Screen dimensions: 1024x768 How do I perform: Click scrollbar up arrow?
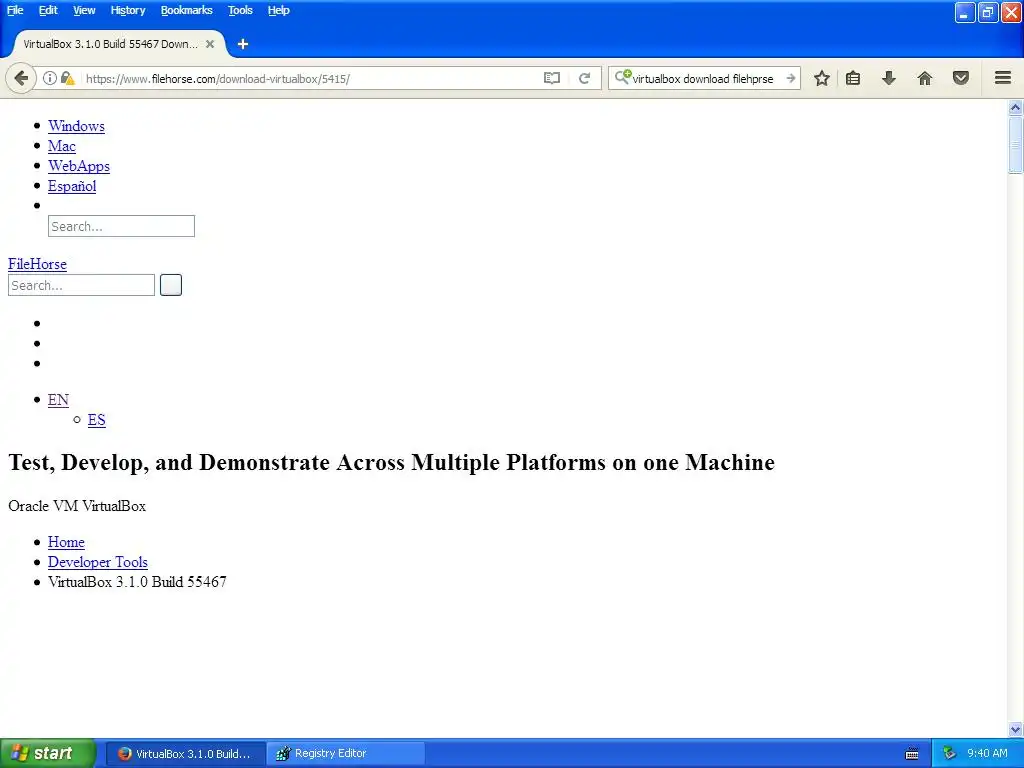click(1016, 107)
